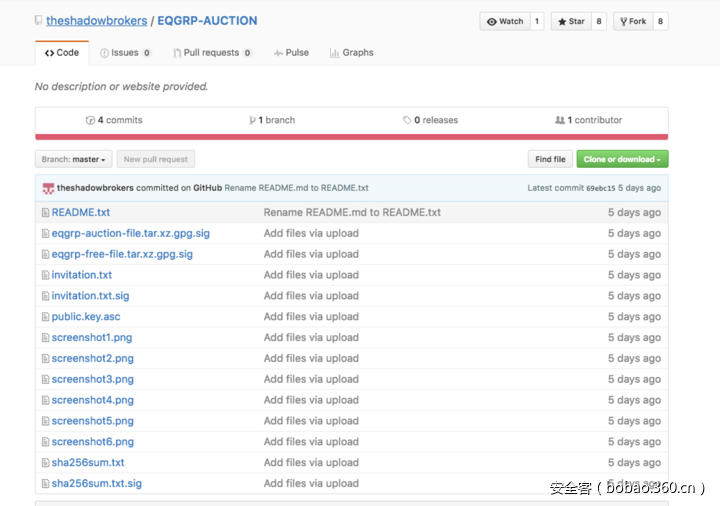
Task: Open screenshot6.png file
Action: 93,442
